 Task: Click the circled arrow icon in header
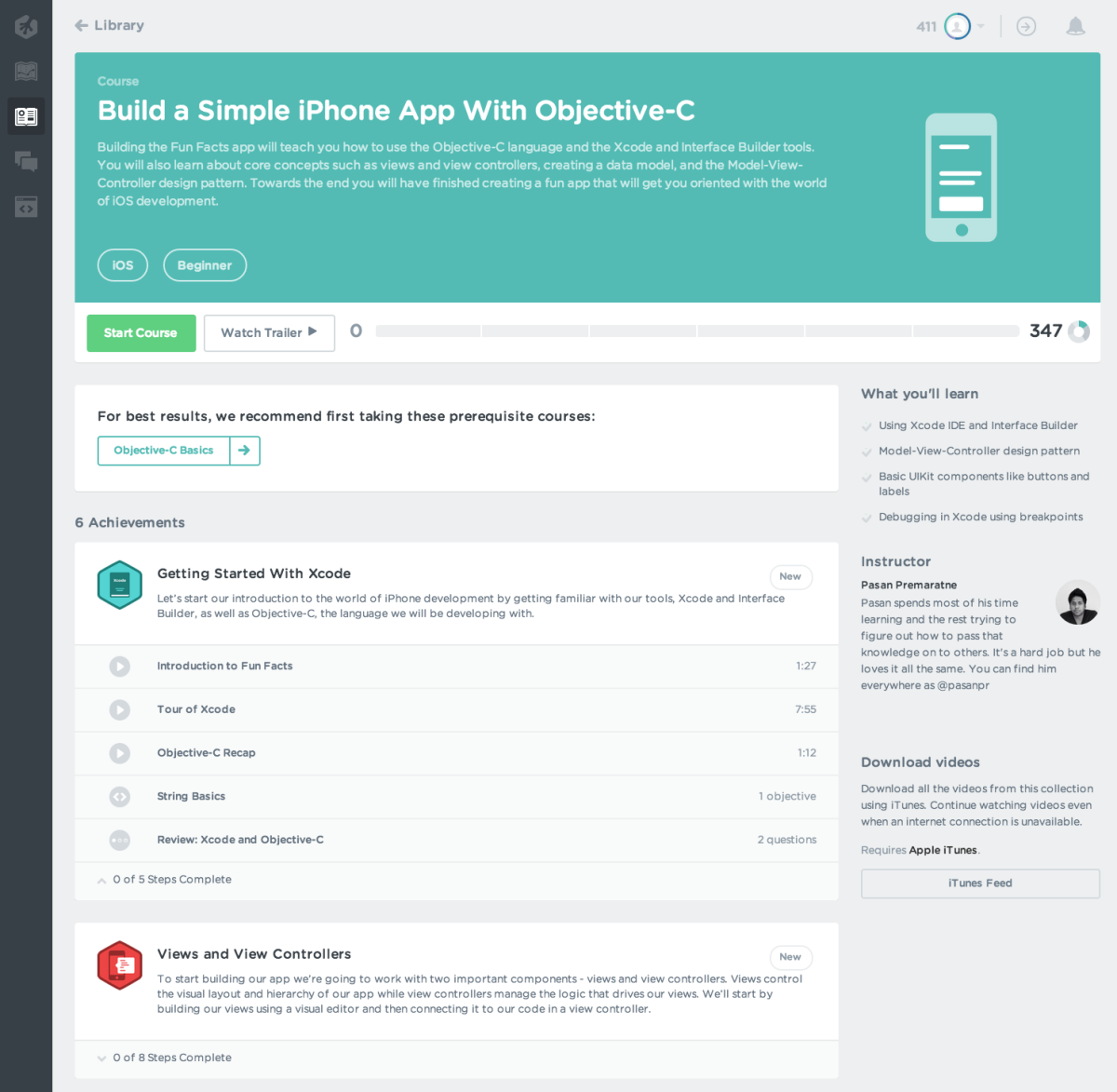[x=1026, y=26]
